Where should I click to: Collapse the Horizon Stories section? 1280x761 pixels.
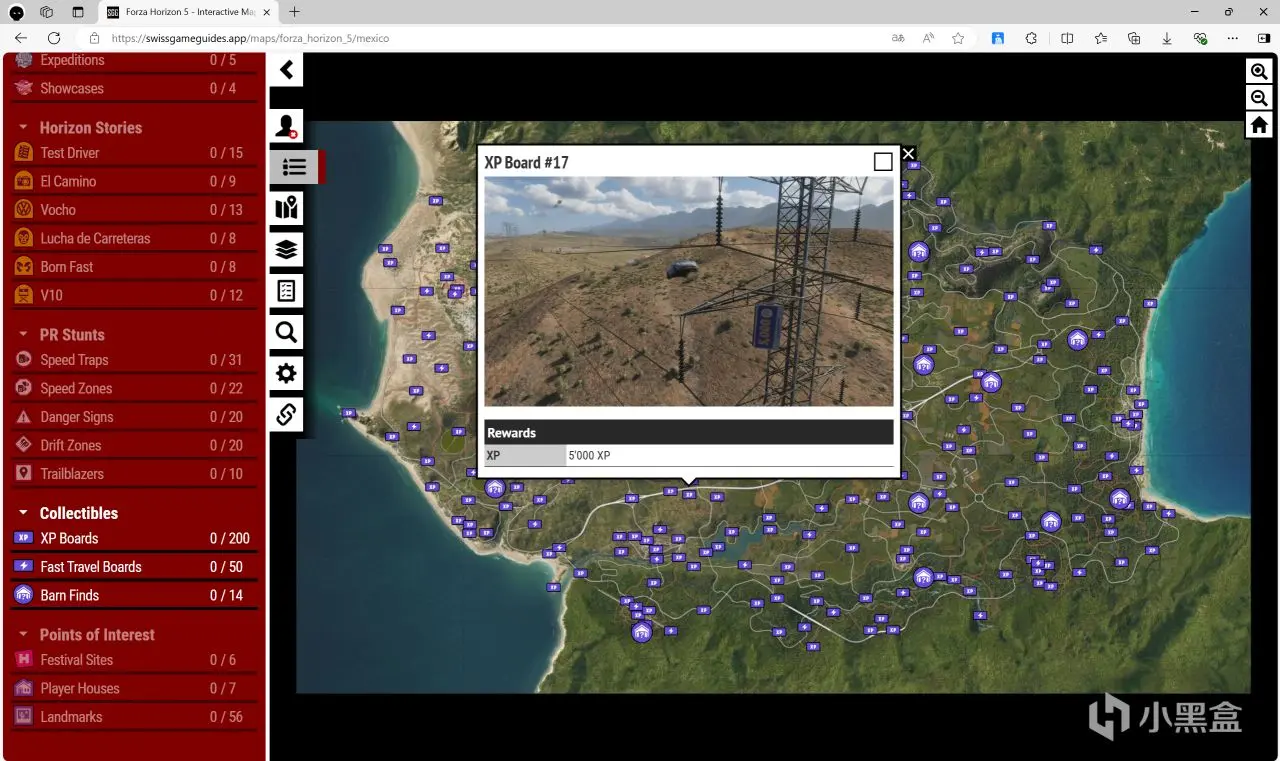(x=23, y=128)
